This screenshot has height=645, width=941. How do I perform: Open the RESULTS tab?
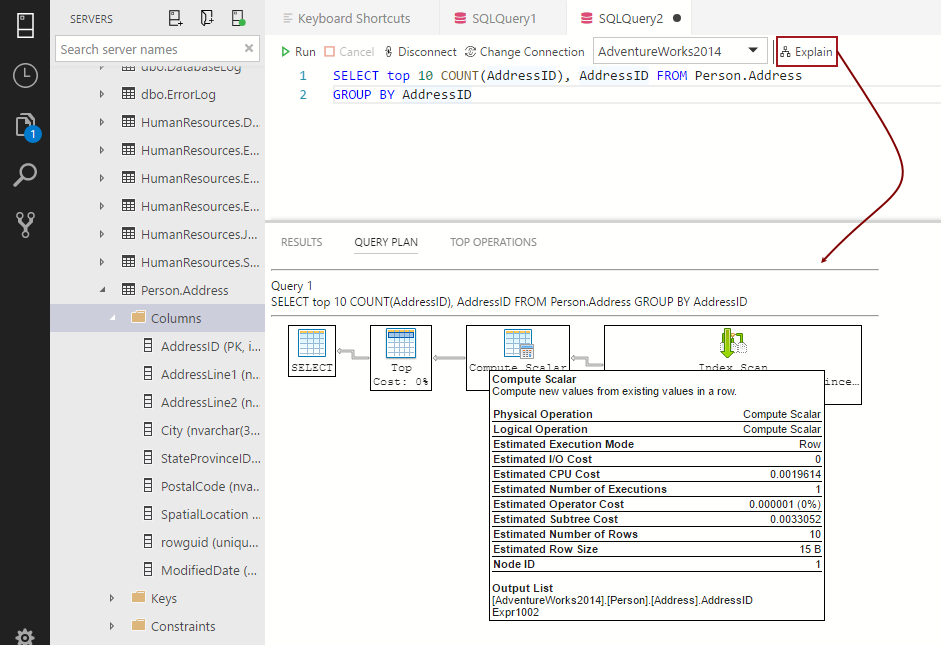click(301, 242)
